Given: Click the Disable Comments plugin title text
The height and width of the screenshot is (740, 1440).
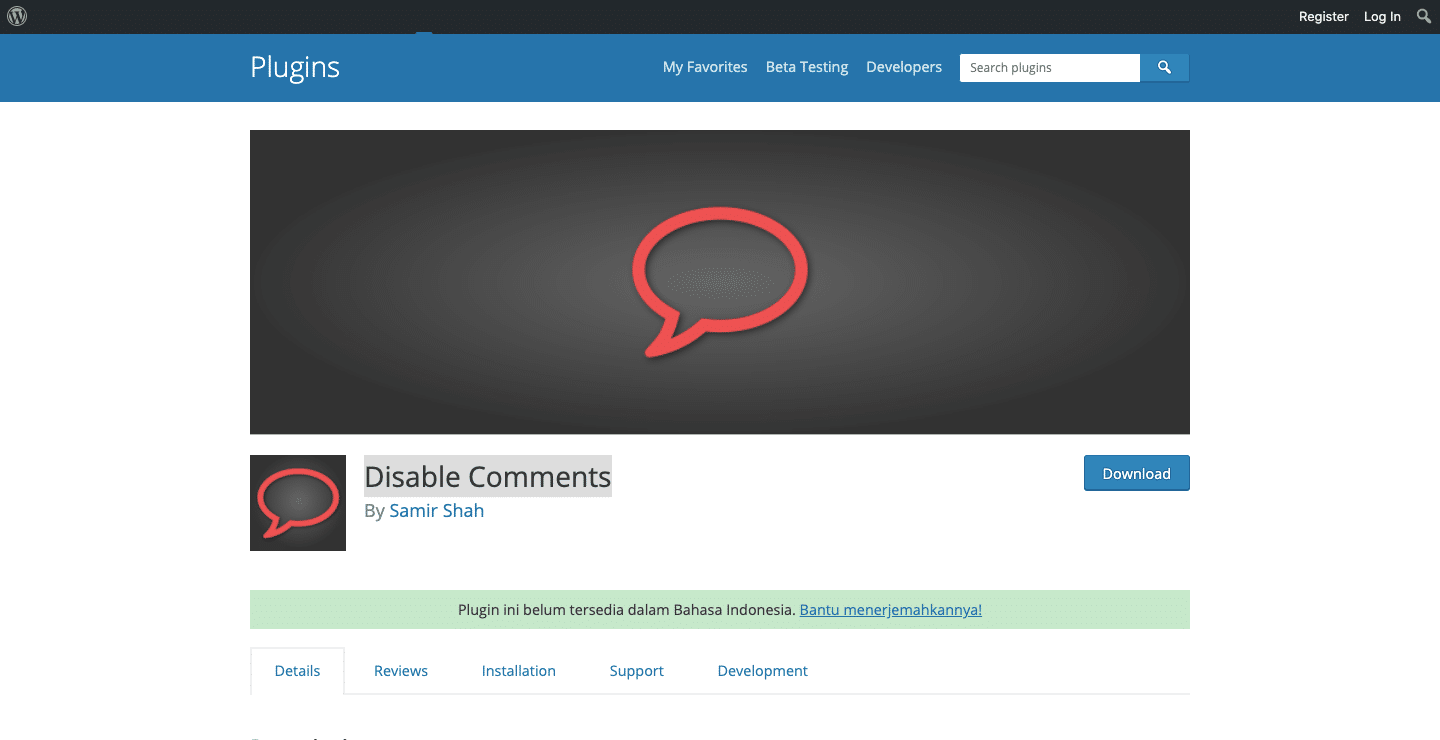Looking at the screenshot, I should (488, 477).
